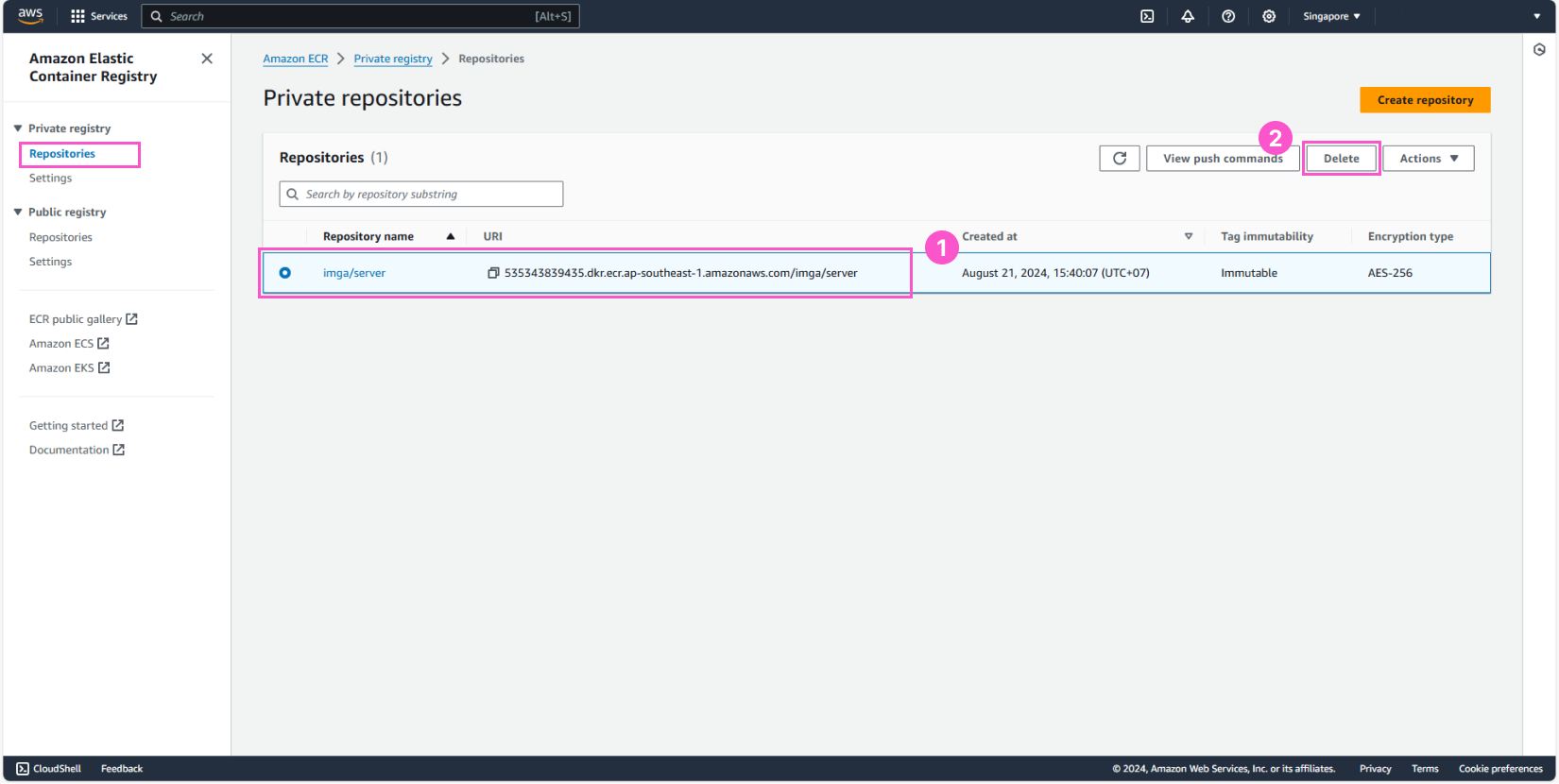The image size is (1559, 784).
Task: Open the account menu arrow at top right
Action: [x=1536, y=16]
